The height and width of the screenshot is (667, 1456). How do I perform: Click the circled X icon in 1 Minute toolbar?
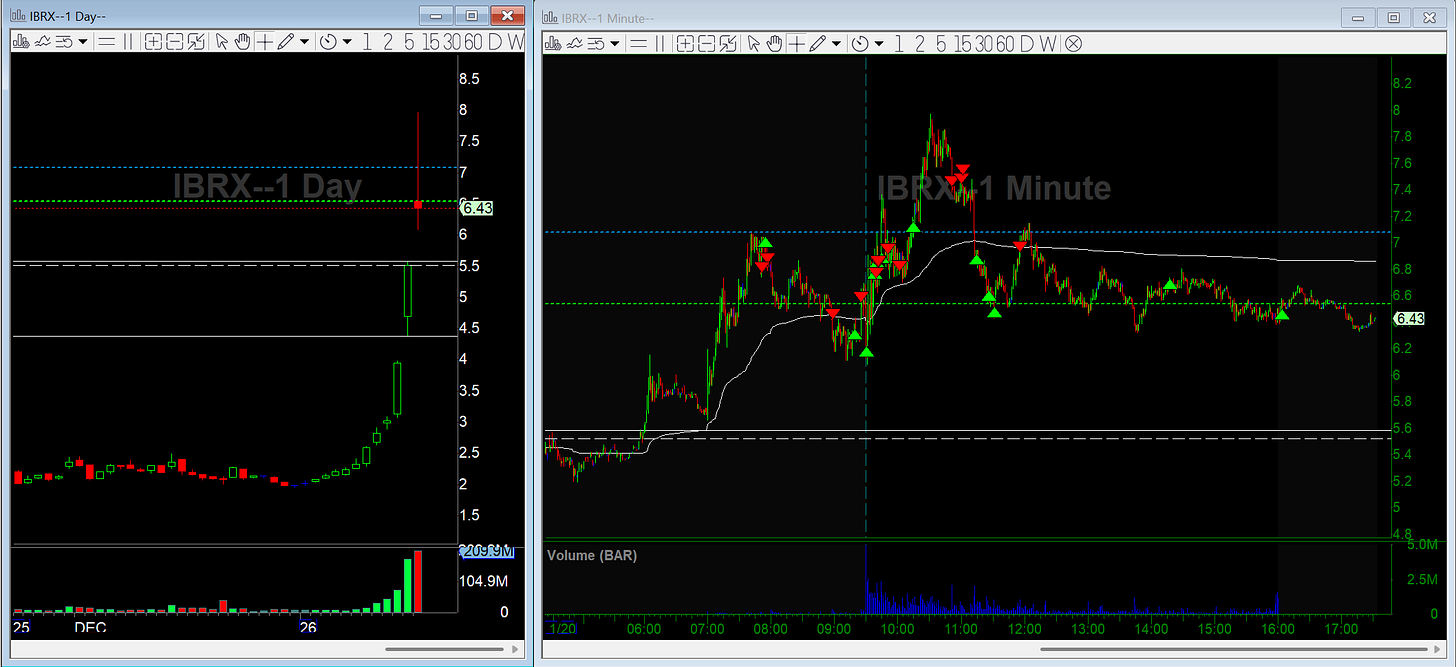point(1073,43)
